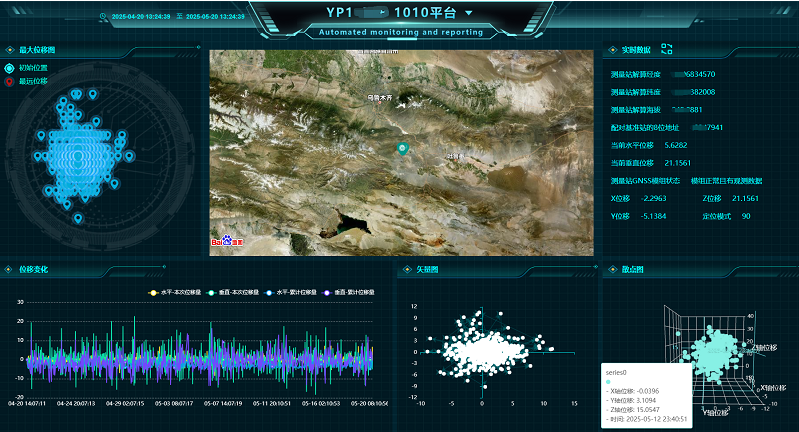
Task: Click the 最大位移图 panel title
Action: (37, 49)
